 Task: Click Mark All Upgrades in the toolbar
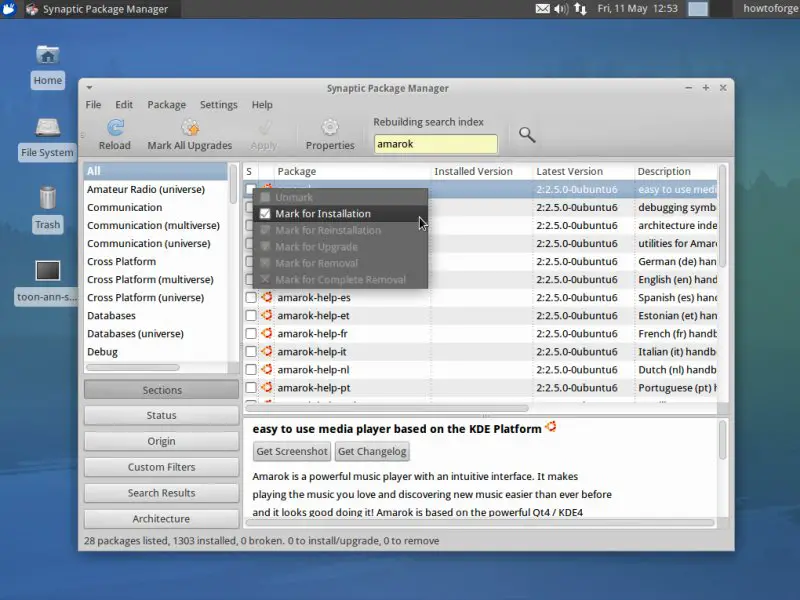[x=190, y=135]
